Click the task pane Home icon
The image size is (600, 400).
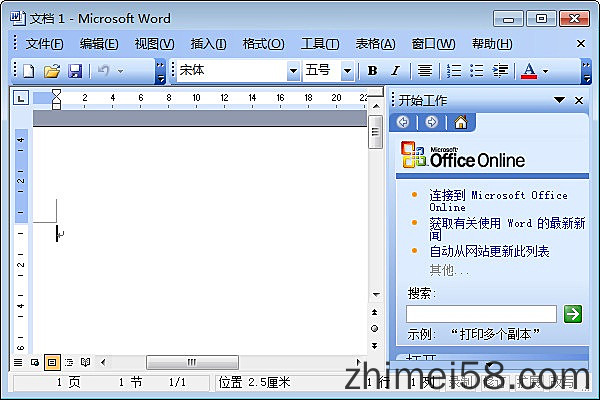pos(460,123)
